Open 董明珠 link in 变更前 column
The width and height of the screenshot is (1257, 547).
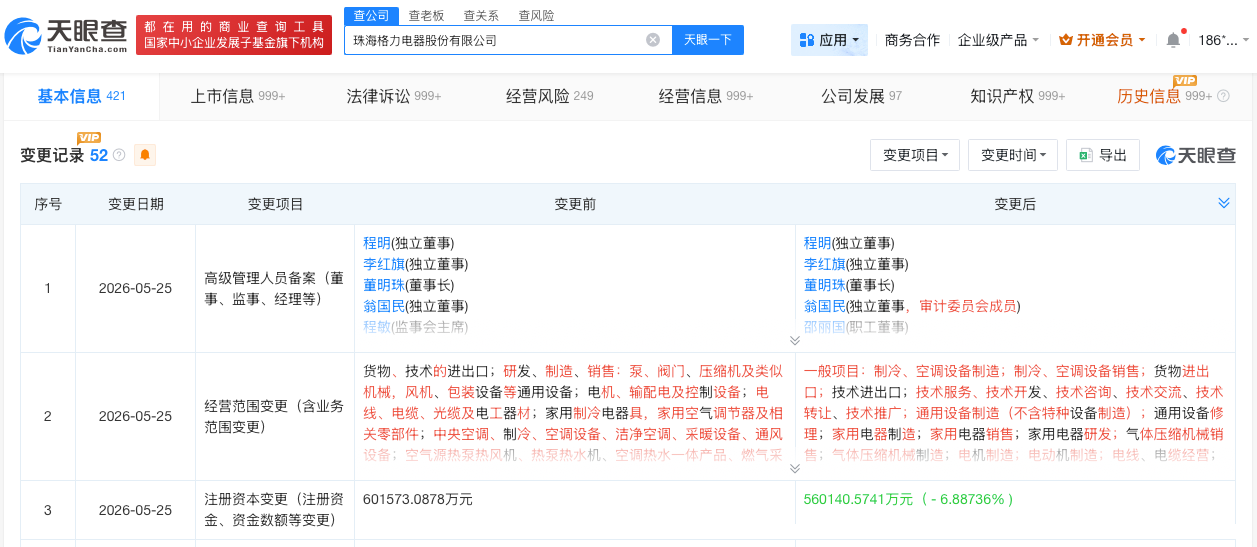pyautogui.click(x=383, y=285)
